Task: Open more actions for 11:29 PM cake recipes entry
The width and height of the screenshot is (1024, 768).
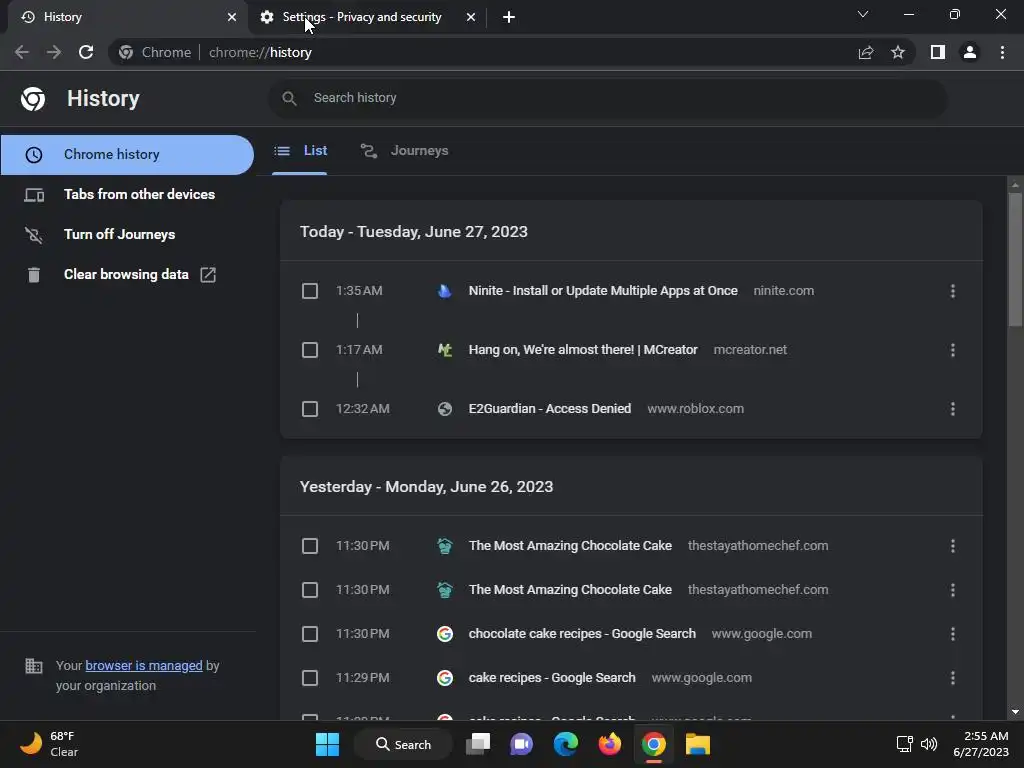Action: tap(953, 678)
